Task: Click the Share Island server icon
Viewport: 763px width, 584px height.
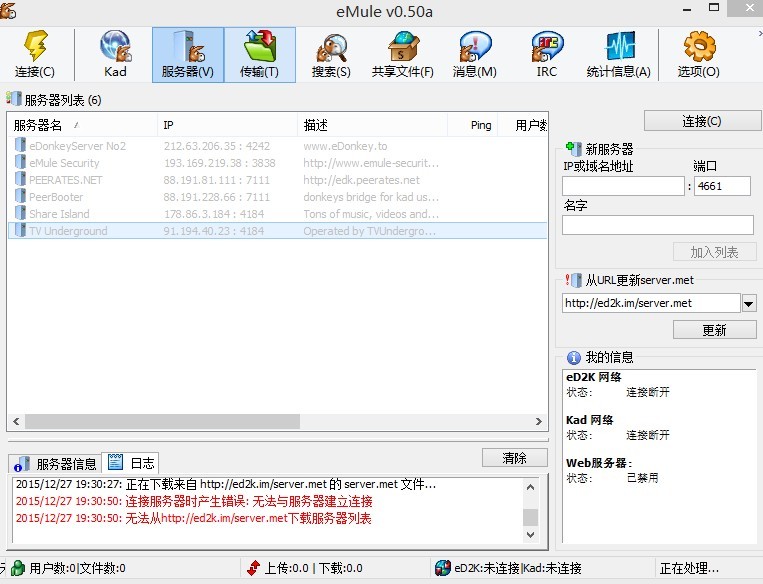Action: (20, 213)
